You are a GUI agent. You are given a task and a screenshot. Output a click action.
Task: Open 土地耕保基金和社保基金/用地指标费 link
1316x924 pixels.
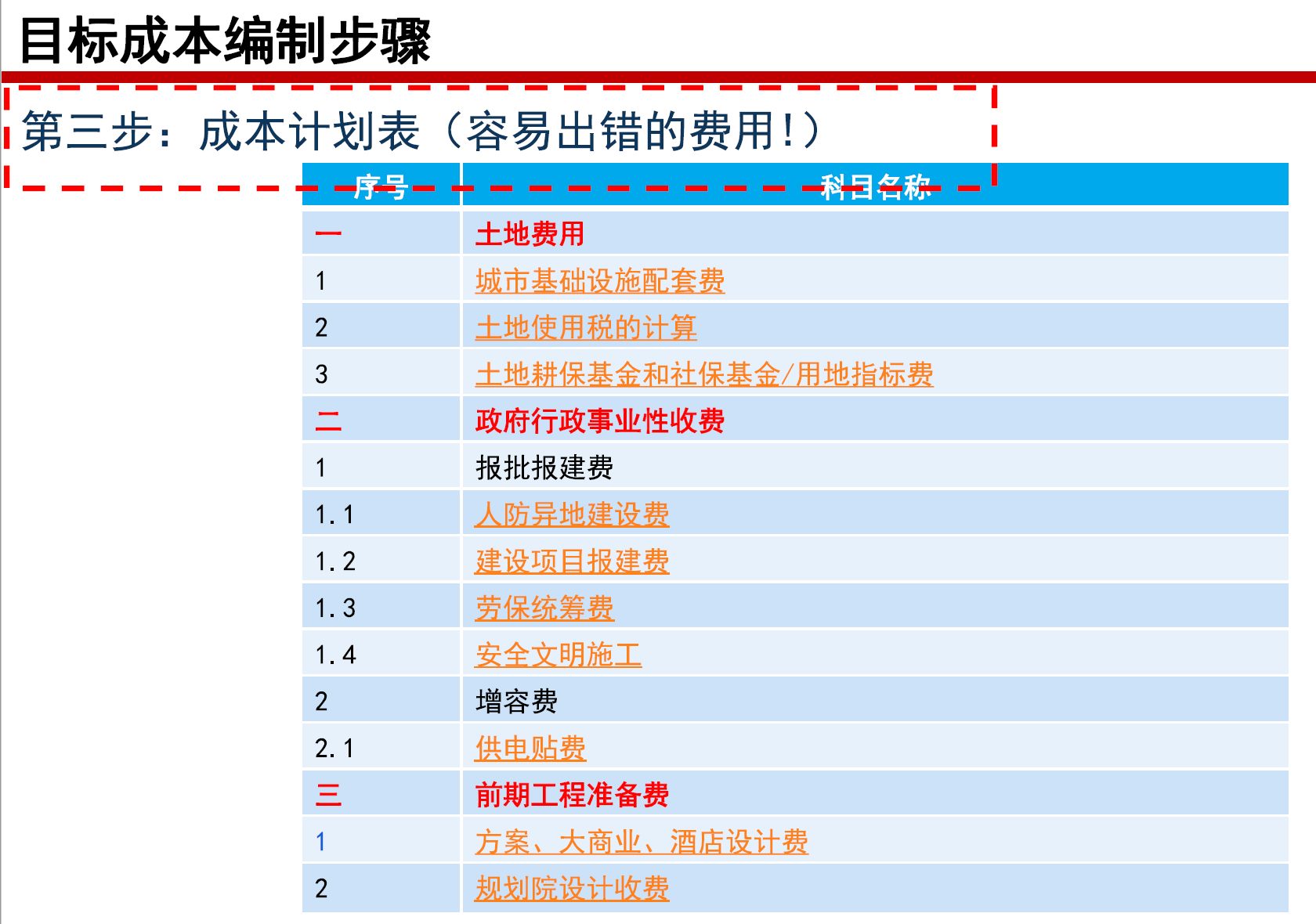tap(703, 374)
